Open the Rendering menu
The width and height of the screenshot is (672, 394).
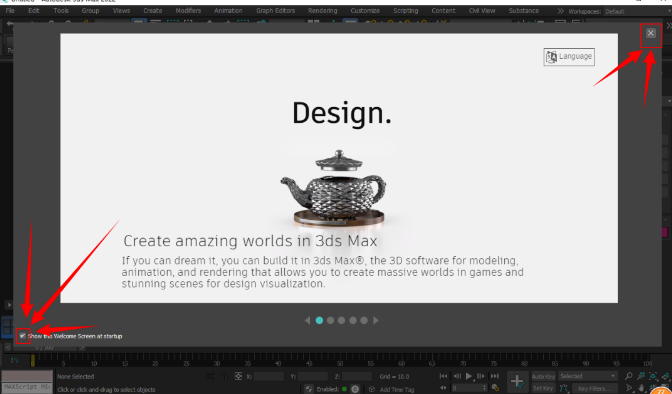tap(322, 10)
